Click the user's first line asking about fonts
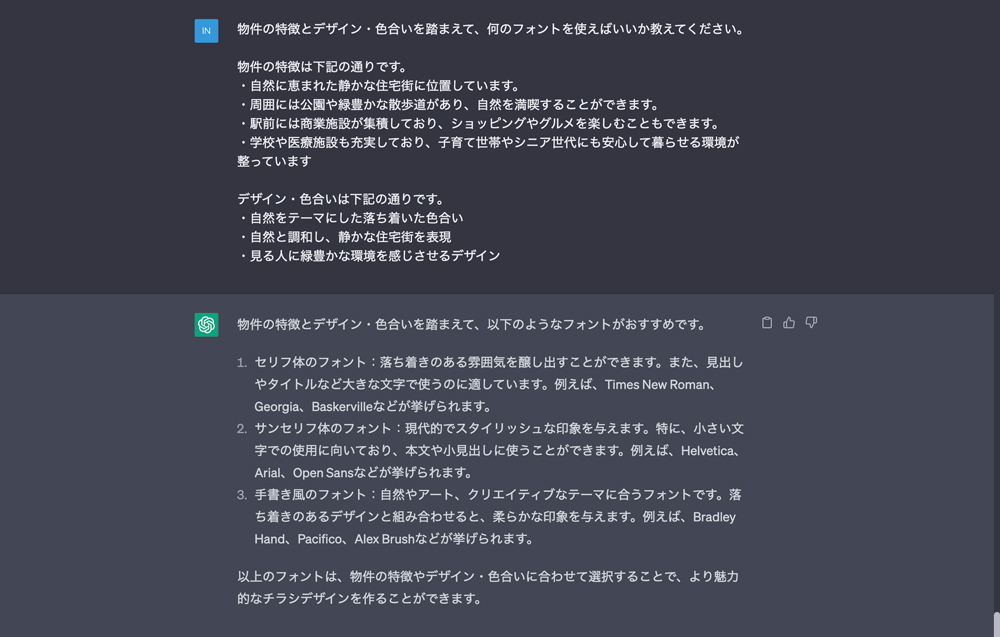 point(491,29)
